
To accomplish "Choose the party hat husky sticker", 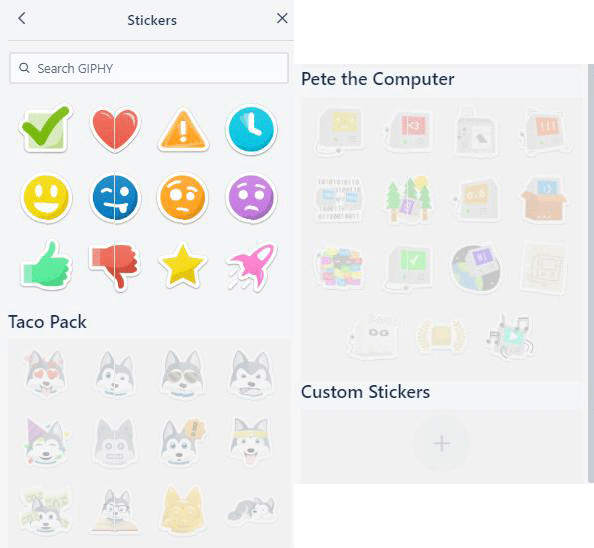I will click(x=46, y=441).
